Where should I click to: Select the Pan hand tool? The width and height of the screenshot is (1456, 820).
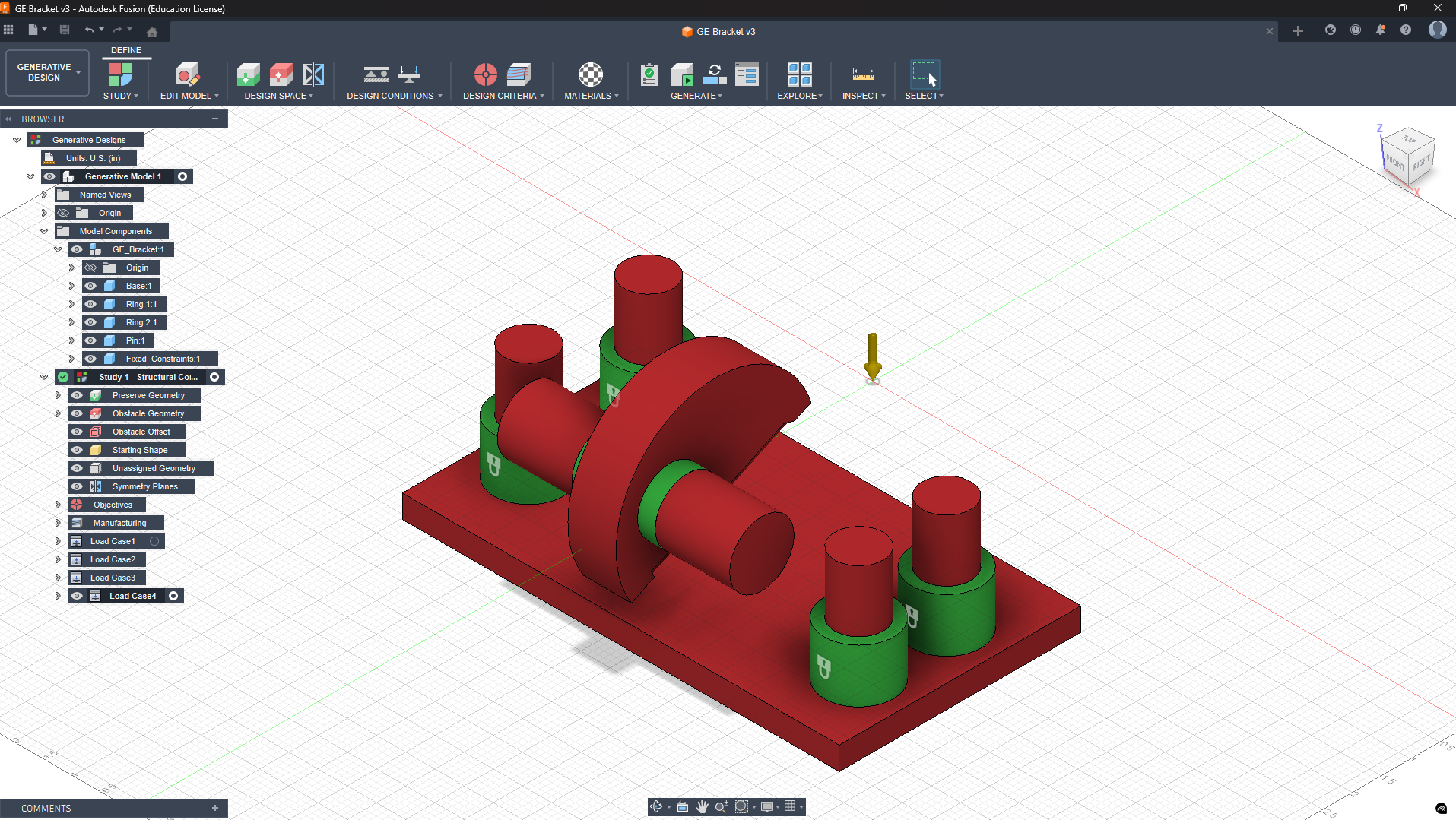coord(702,806)
